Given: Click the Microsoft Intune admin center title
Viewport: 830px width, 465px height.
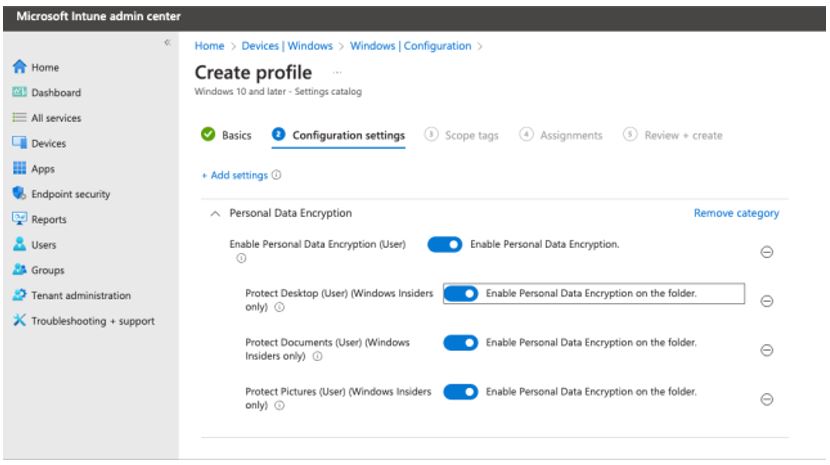Looking at the screenshot, I should click(98, 16).
